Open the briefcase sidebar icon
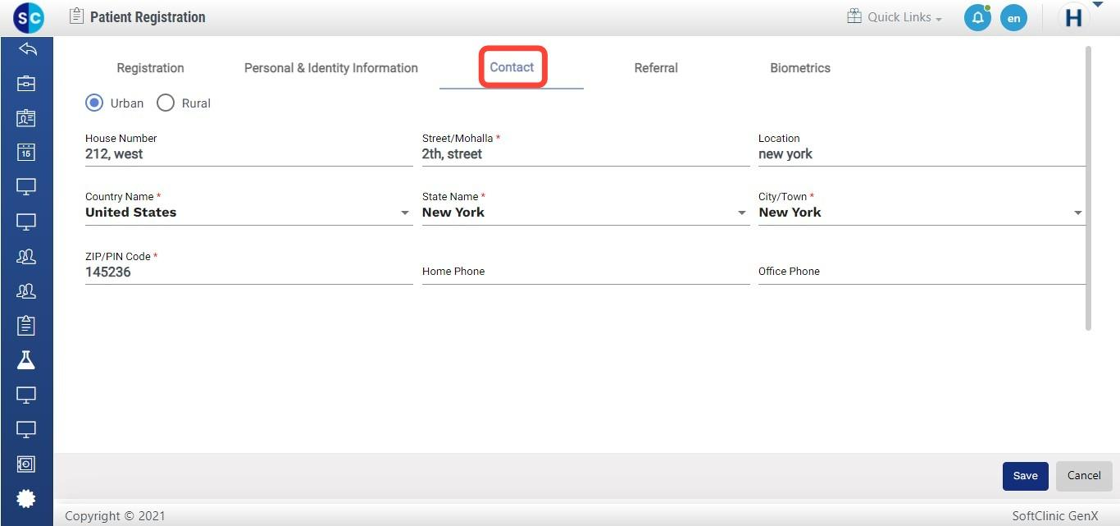1120x526 pixels. pos(26,84)
